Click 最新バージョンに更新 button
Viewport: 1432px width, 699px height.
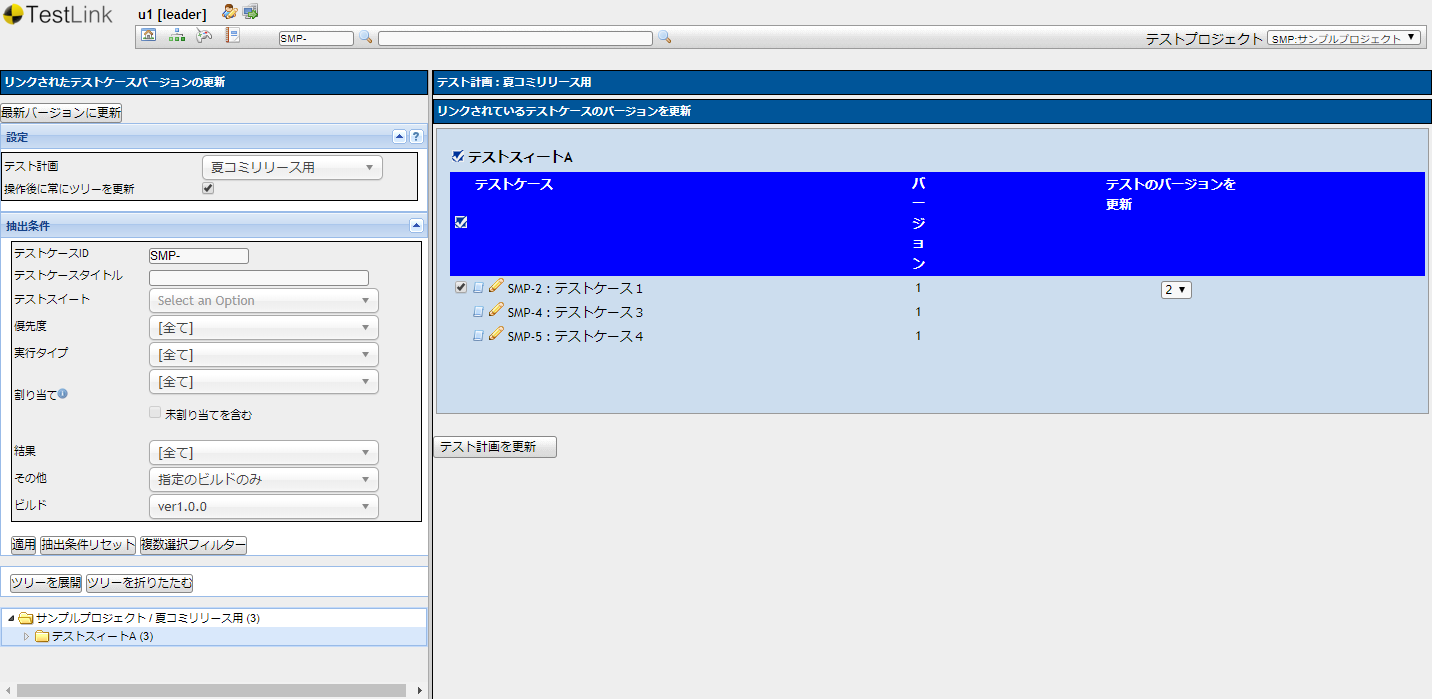point(61,113)
